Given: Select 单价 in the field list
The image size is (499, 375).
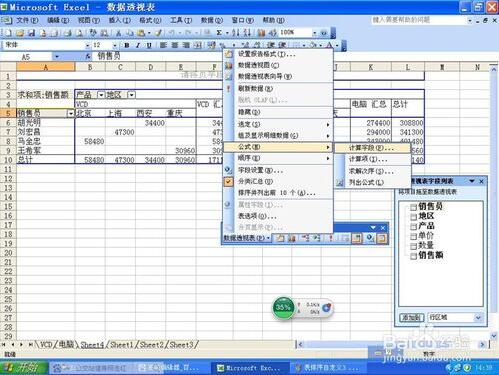Looking at the screenshot, I should tap(426, 236).
